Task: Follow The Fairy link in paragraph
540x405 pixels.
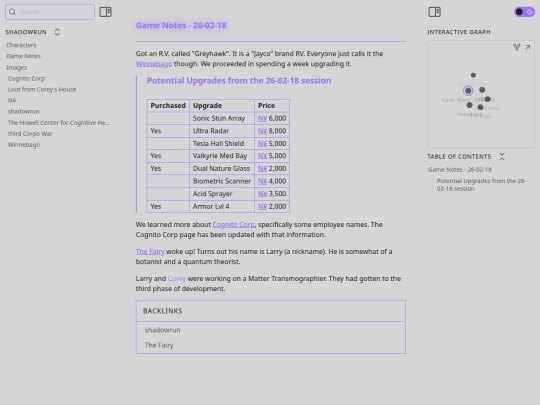Action: tap(150, 252)
